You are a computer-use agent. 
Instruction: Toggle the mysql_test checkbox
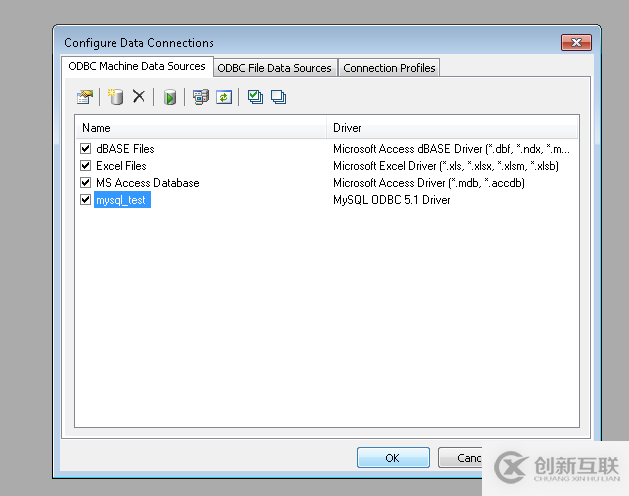tap(85, 199)
